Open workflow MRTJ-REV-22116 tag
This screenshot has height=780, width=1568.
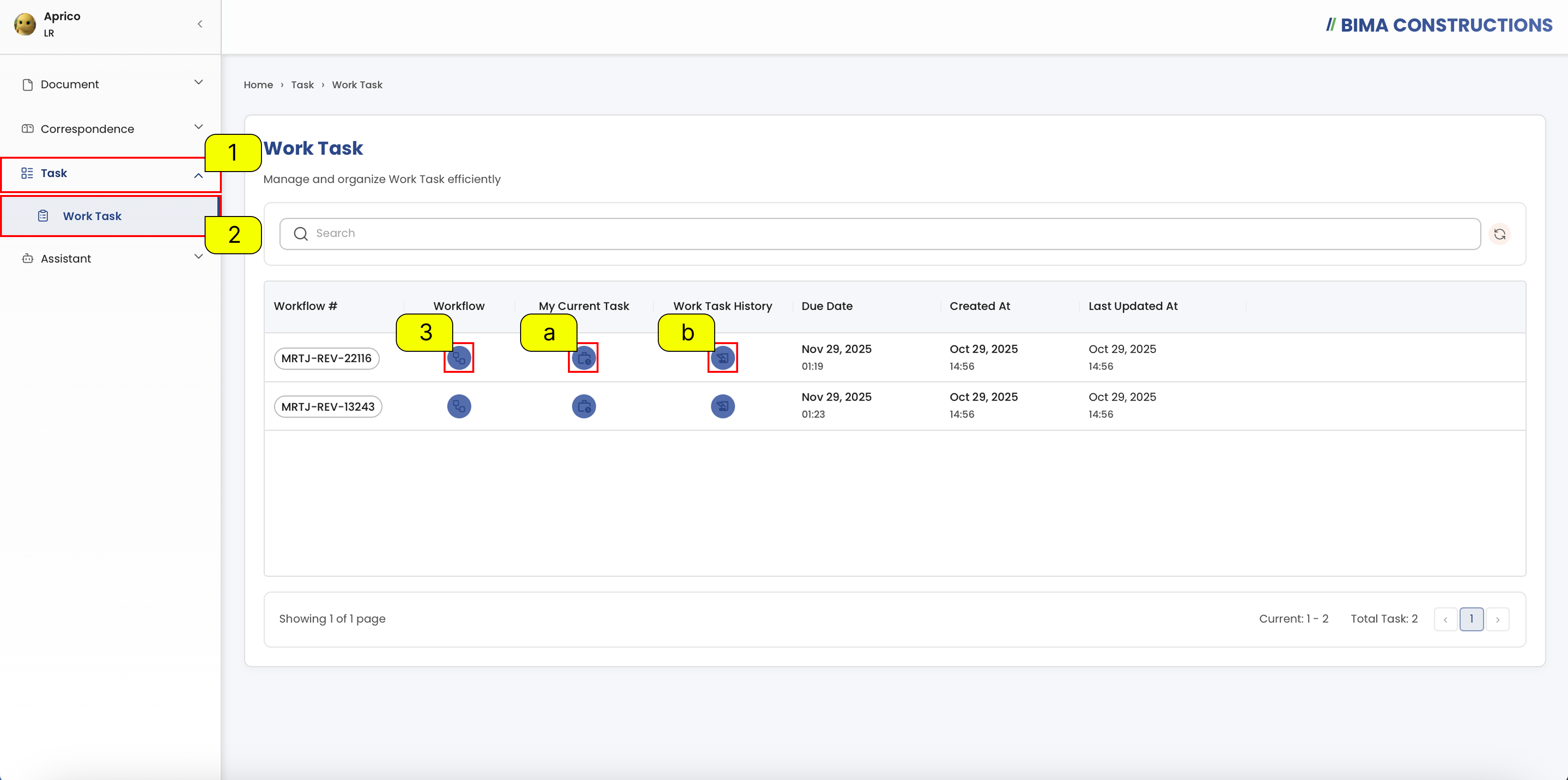[x=326, y=358]
